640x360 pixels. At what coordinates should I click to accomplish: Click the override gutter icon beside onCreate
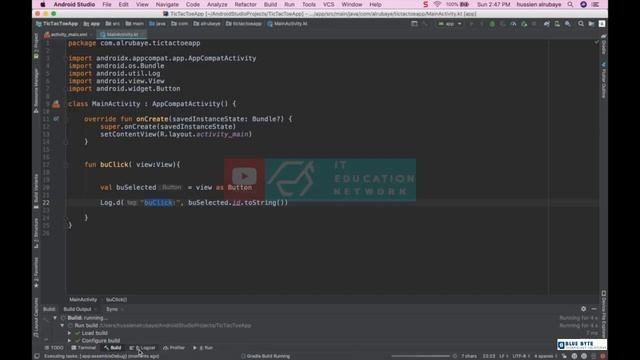pos(56,119)
